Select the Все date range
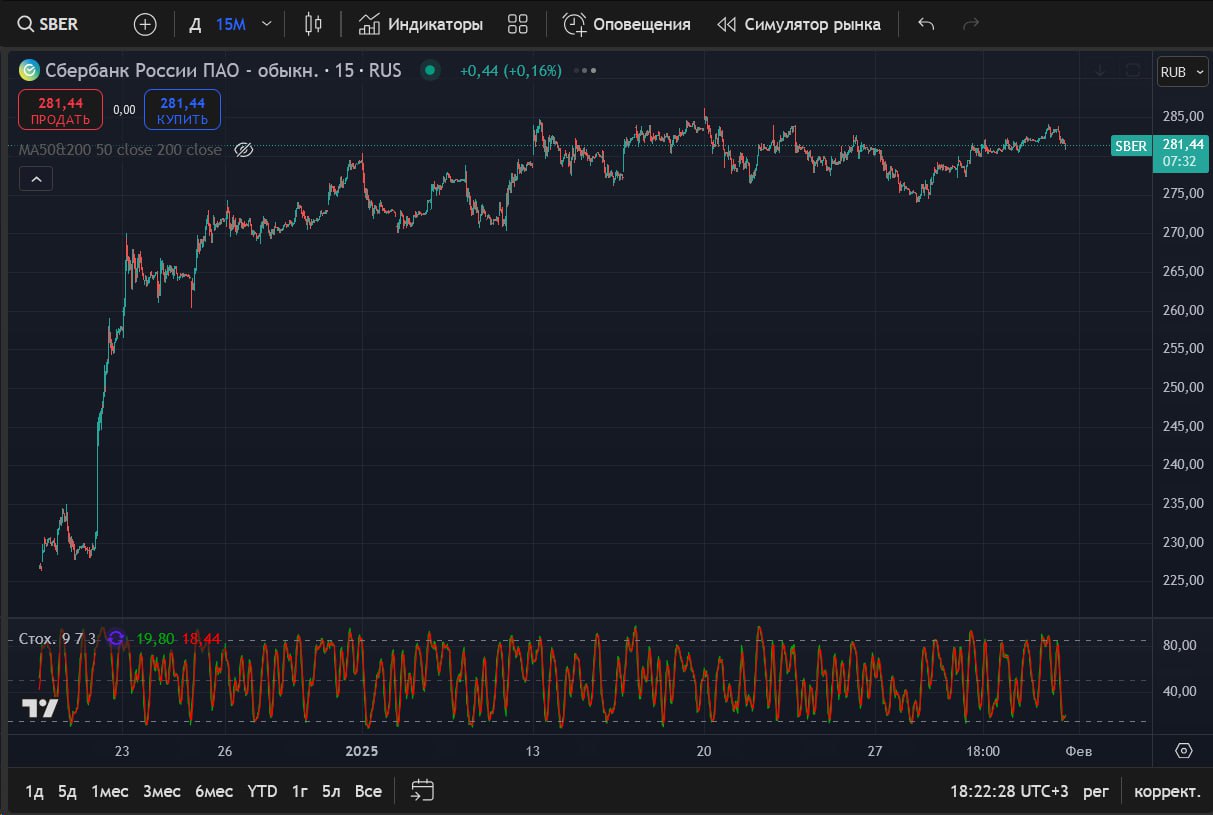The width and height of the screenshot is (1213, 815). coord(368,791)
